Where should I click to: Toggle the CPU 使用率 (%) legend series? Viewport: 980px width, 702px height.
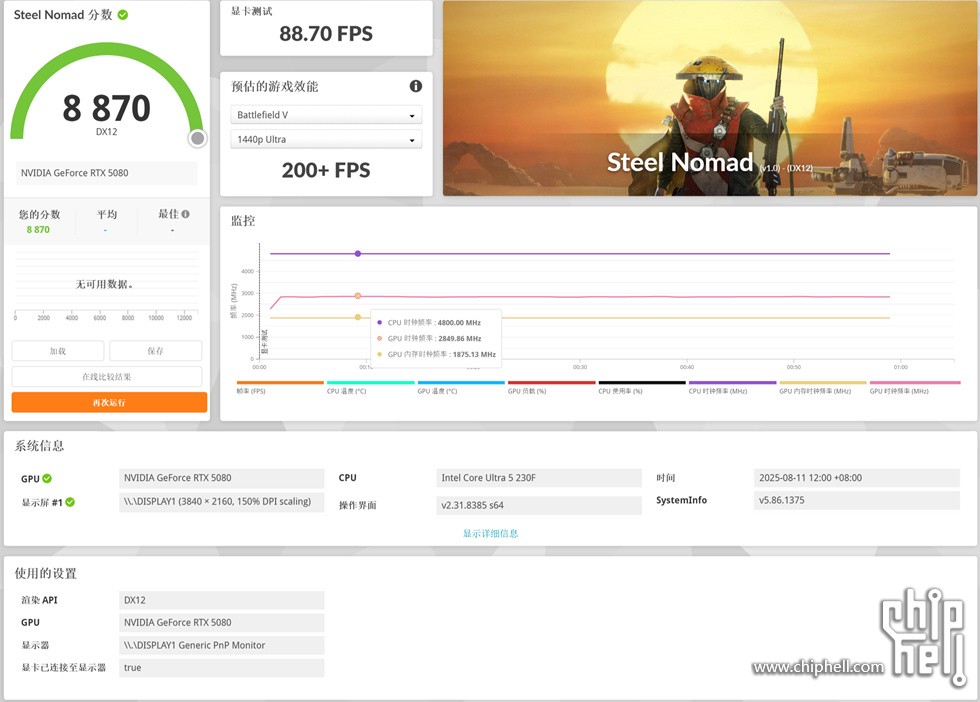642,387
